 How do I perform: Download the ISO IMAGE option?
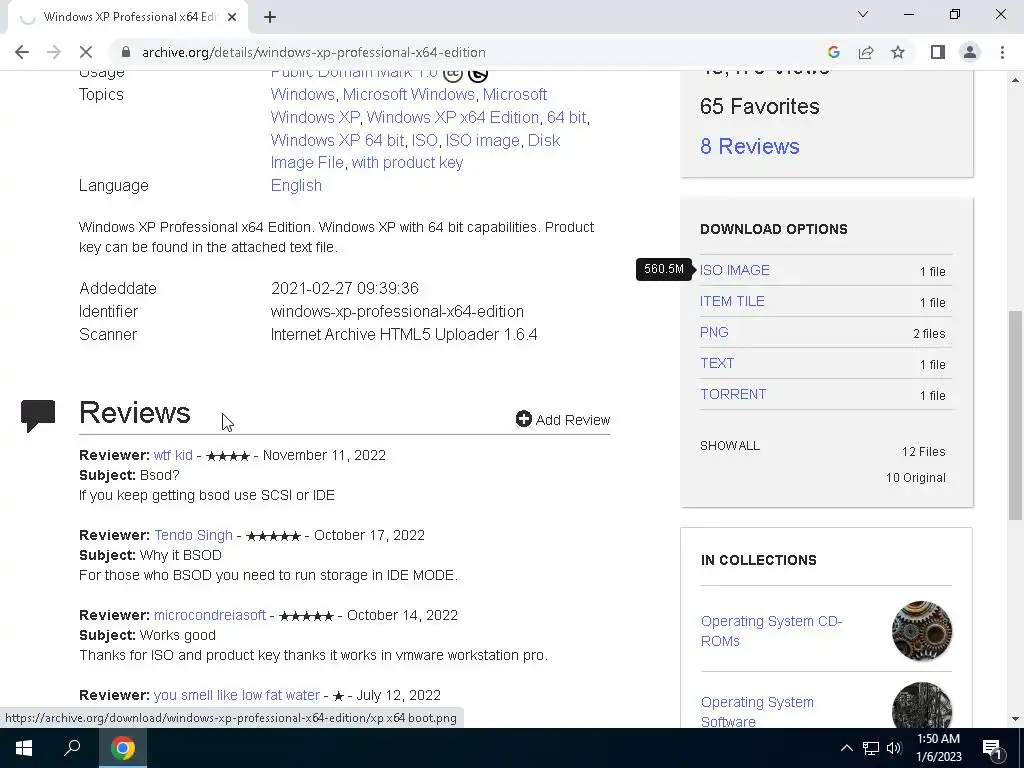[x=735, y=270]
